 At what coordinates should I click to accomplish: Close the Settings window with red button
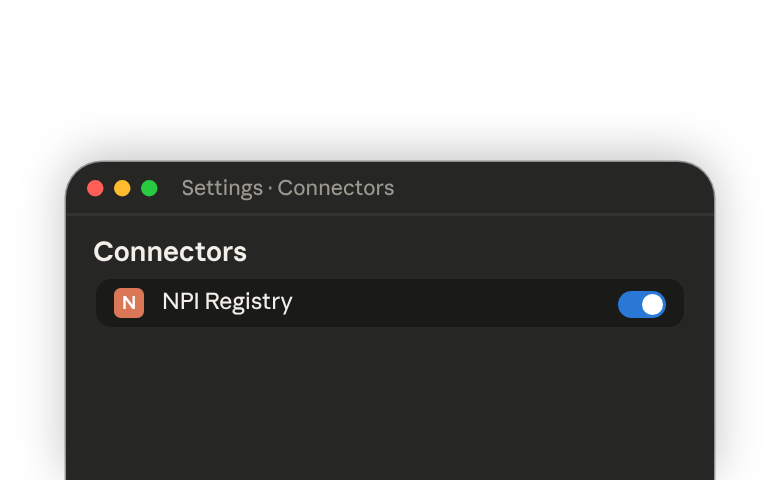[x=95, y=188]
